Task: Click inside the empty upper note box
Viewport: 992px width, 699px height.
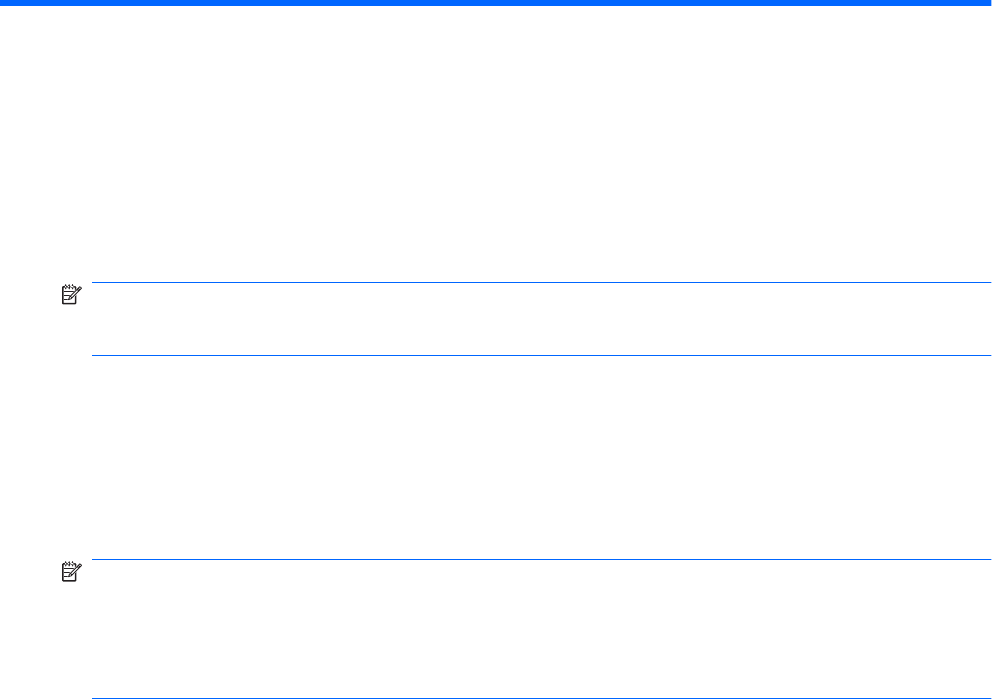Action: coord(540,319)
